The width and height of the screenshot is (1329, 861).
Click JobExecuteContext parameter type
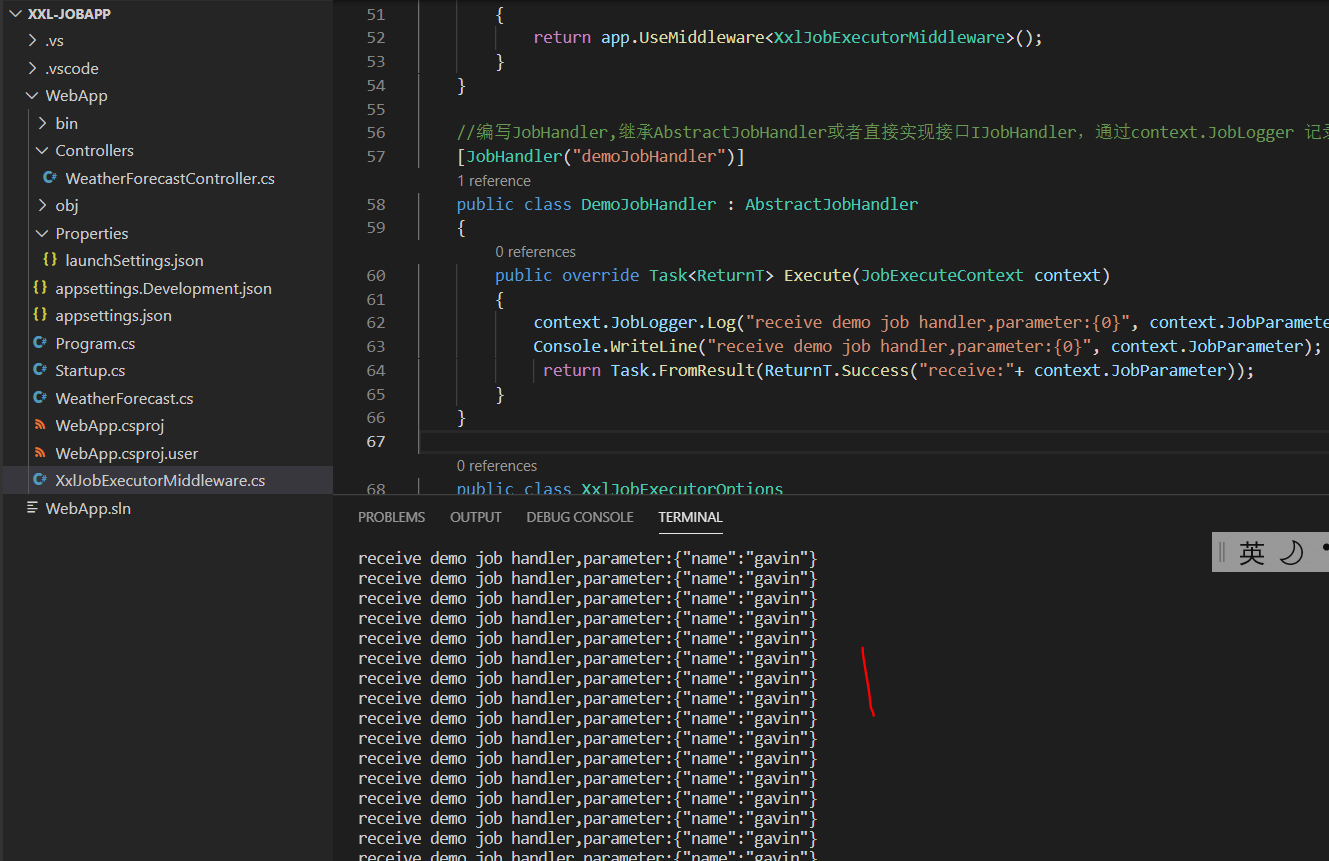pos(942,276)
